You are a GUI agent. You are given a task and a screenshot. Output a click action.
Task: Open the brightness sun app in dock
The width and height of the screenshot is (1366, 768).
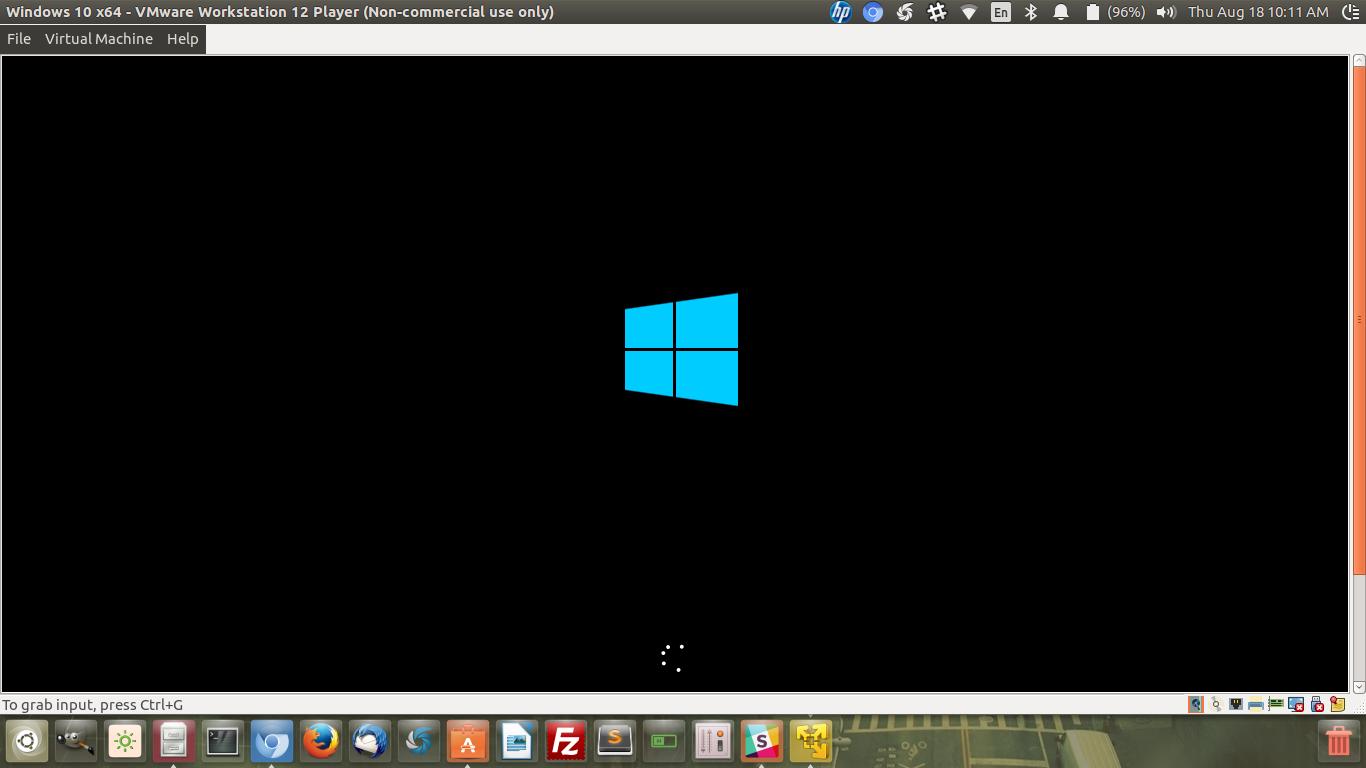tap(125, 742)
